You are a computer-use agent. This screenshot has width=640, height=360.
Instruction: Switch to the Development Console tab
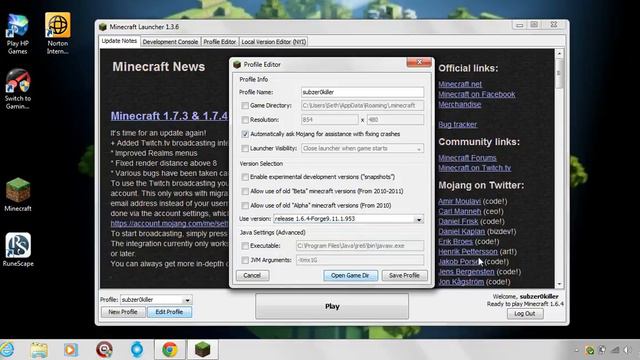[170, 42]
